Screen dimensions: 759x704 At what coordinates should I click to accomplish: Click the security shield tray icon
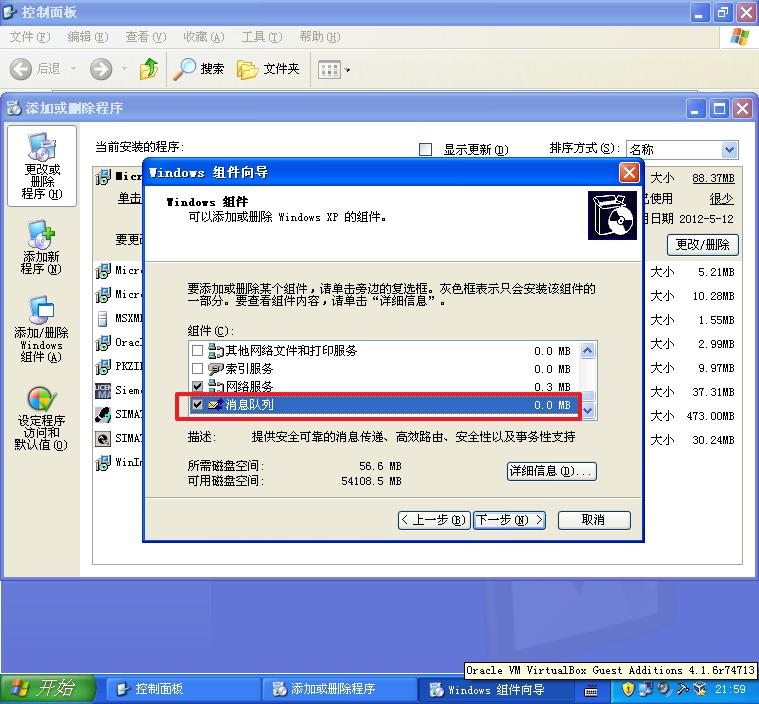click(628, 689)
